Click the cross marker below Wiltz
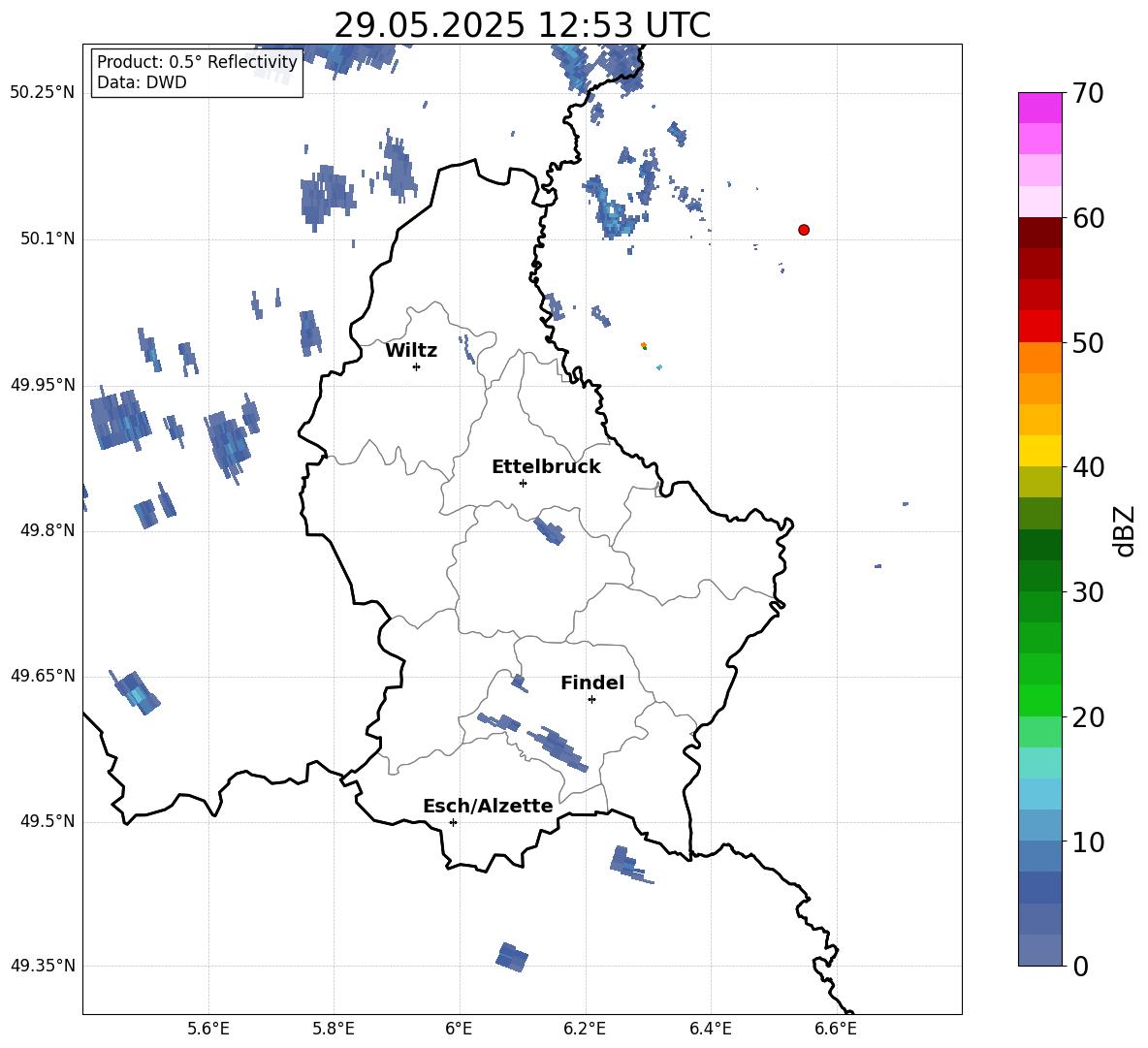Viewport: 1148px width, 1048px height. 417,366
